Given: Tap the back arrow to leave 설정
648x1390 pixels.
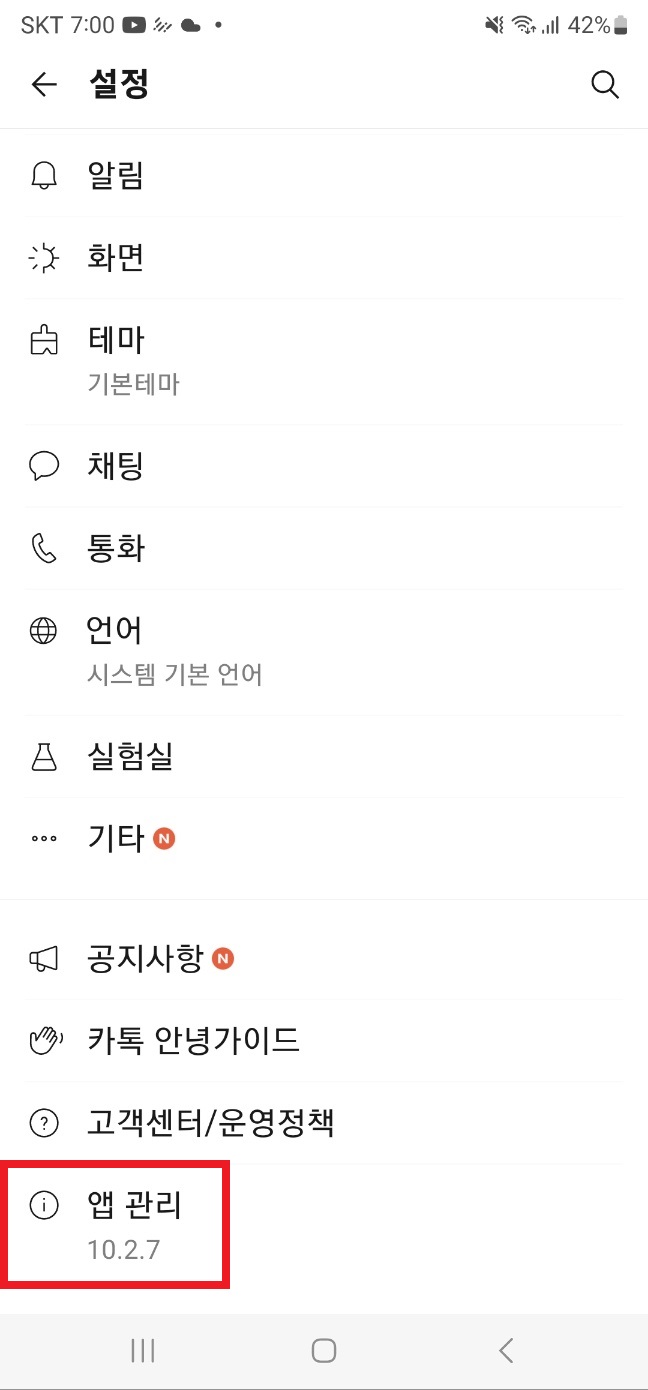Looking at the screenshot, I should (44, 85).
